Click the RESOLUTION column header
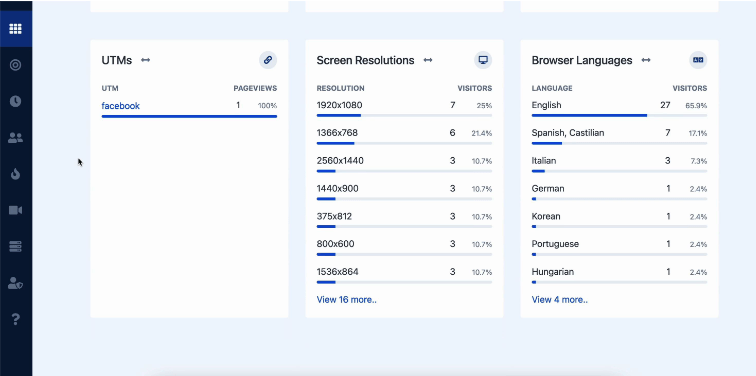 340,89
